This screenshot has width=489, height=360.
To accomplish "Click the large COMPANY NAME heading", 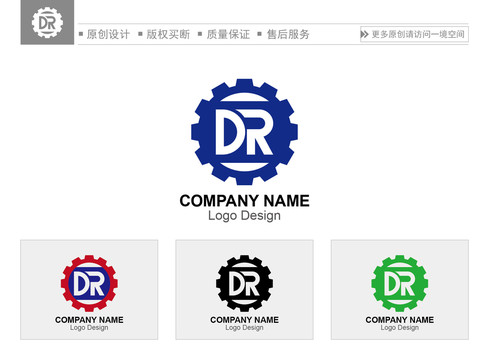I will pos(244,201).
